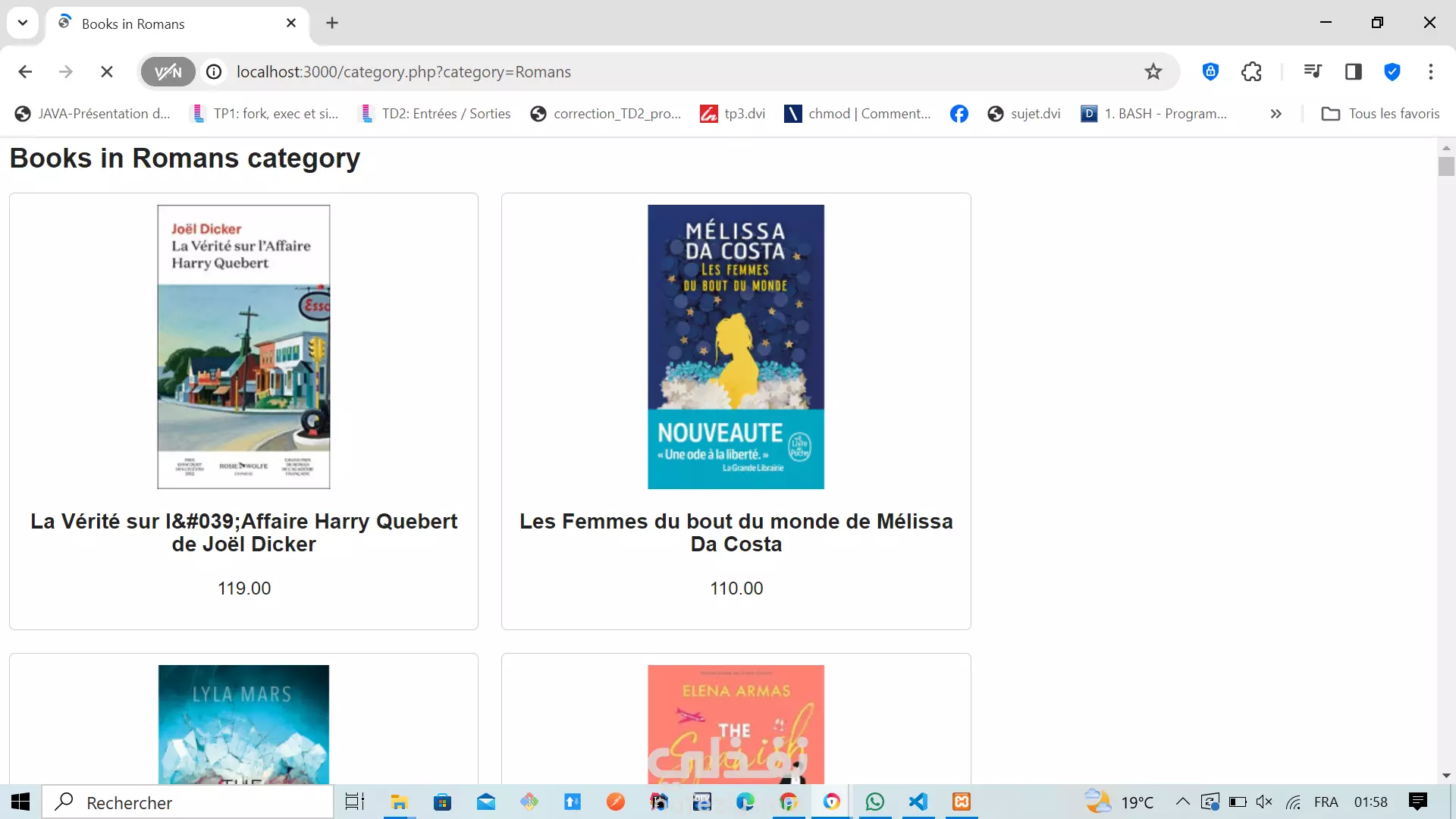
Task: Click the Books in Romans category heading
Action: point(184,158)
